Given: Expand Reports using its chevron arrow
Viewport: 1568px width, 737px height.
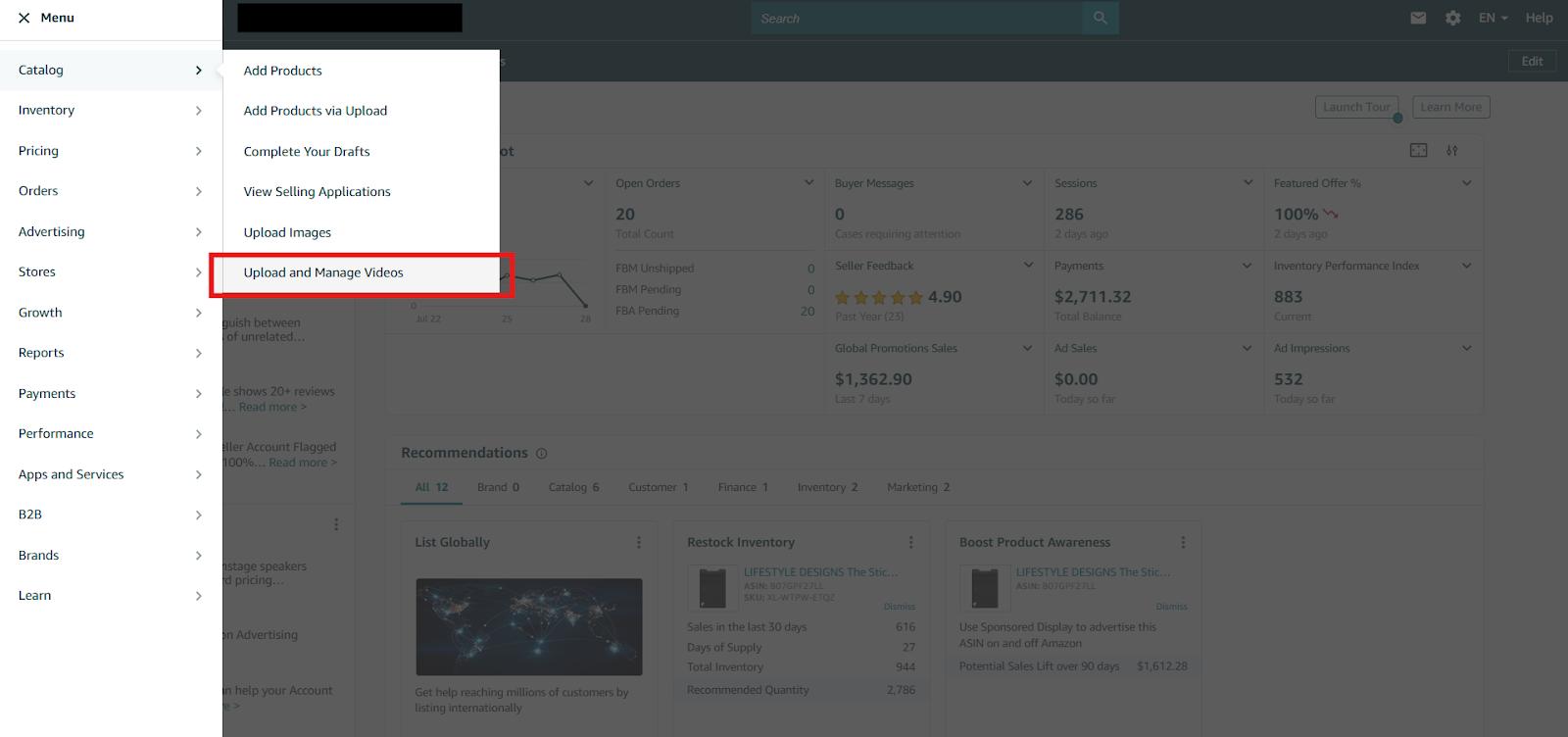Looking at the screenshot, I should (198, 353).
